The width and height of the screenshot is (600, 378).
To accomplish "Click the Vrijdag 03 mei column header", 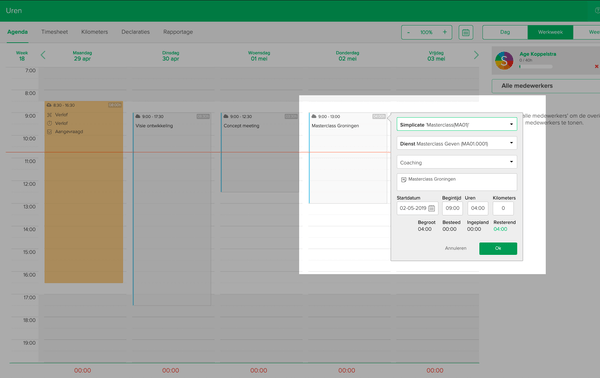I will click(x=436, y=56).
